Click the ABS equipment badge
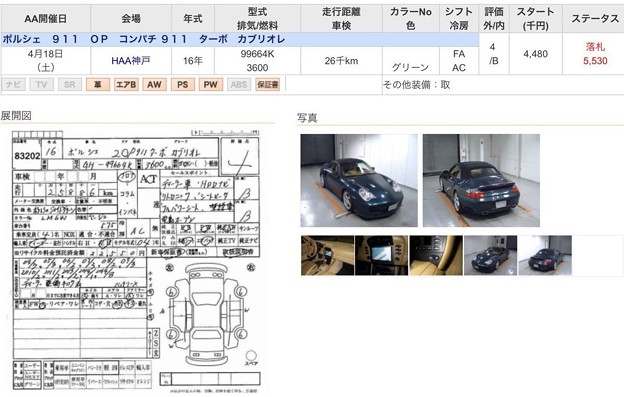The image size is (624, 397). [239, 84]
